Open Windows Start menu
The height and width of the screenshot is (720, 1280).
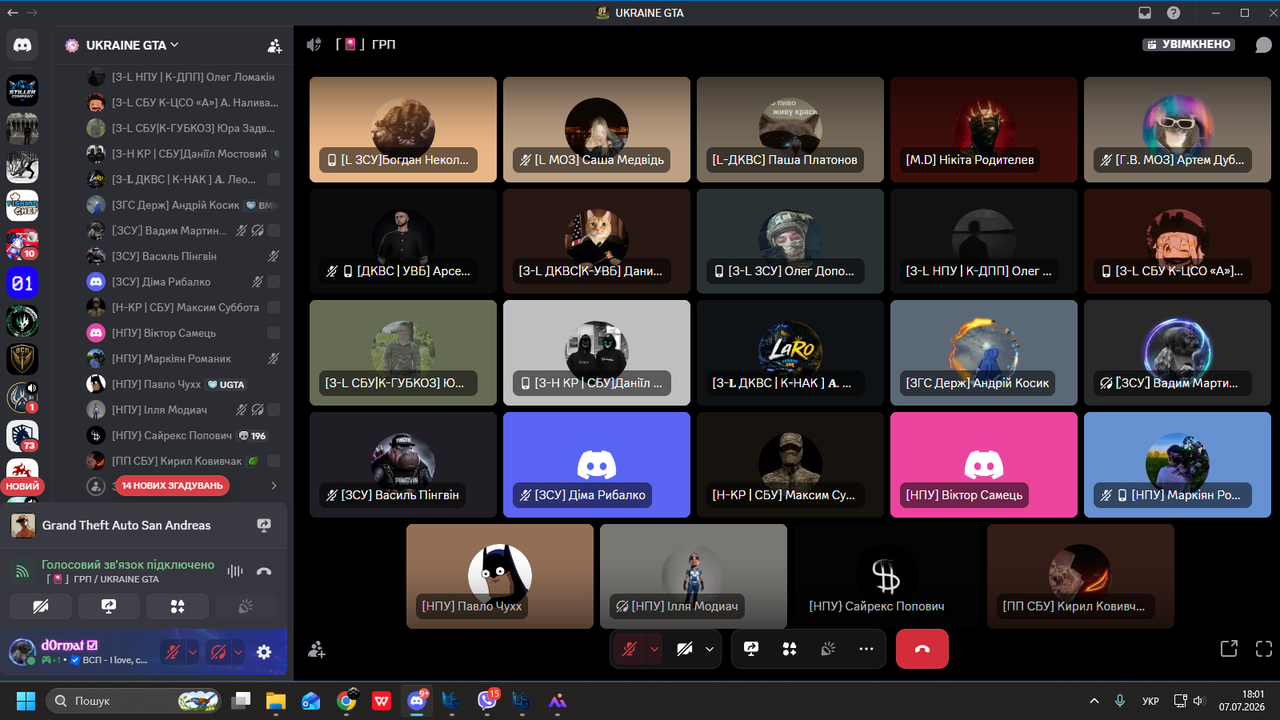(x=25, y=701)
